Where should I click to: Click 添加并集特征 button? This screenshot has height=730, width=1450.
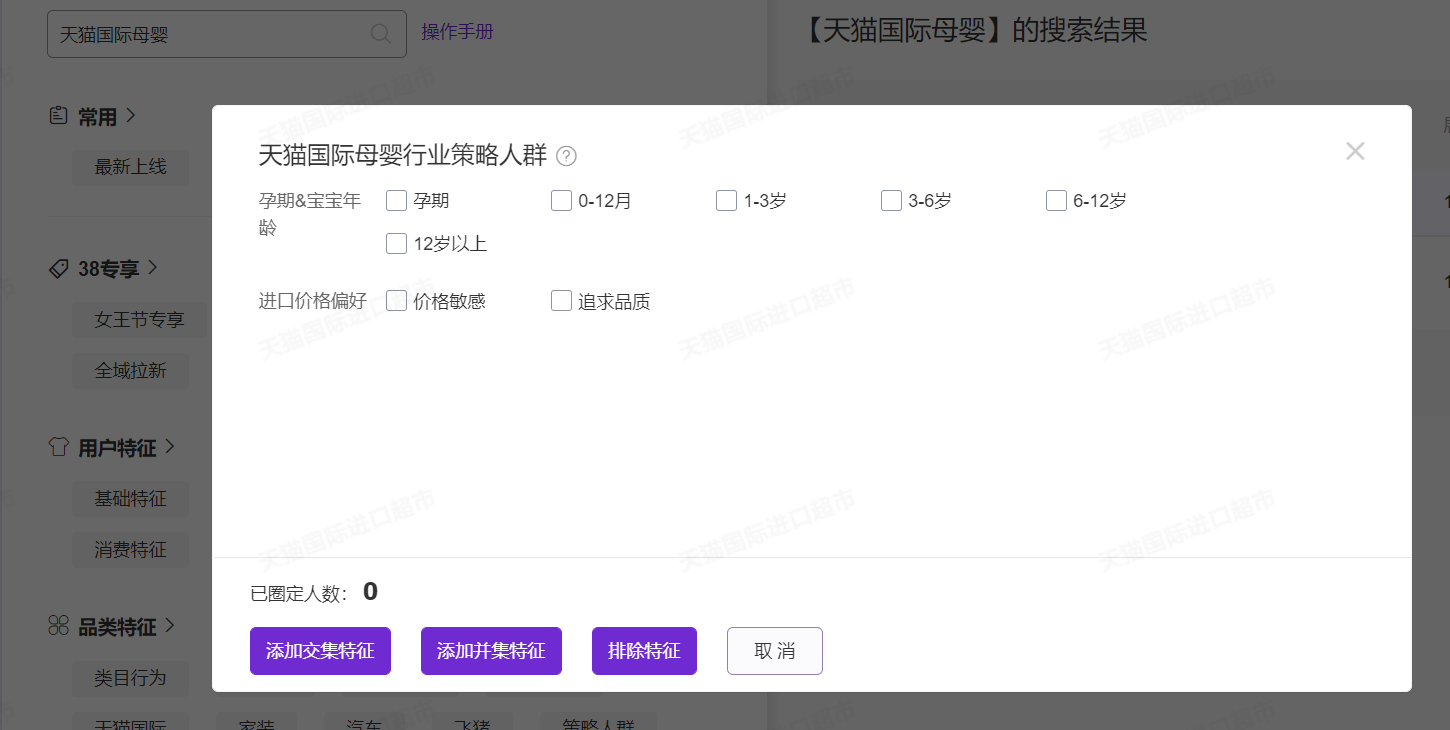click(491, 651)
